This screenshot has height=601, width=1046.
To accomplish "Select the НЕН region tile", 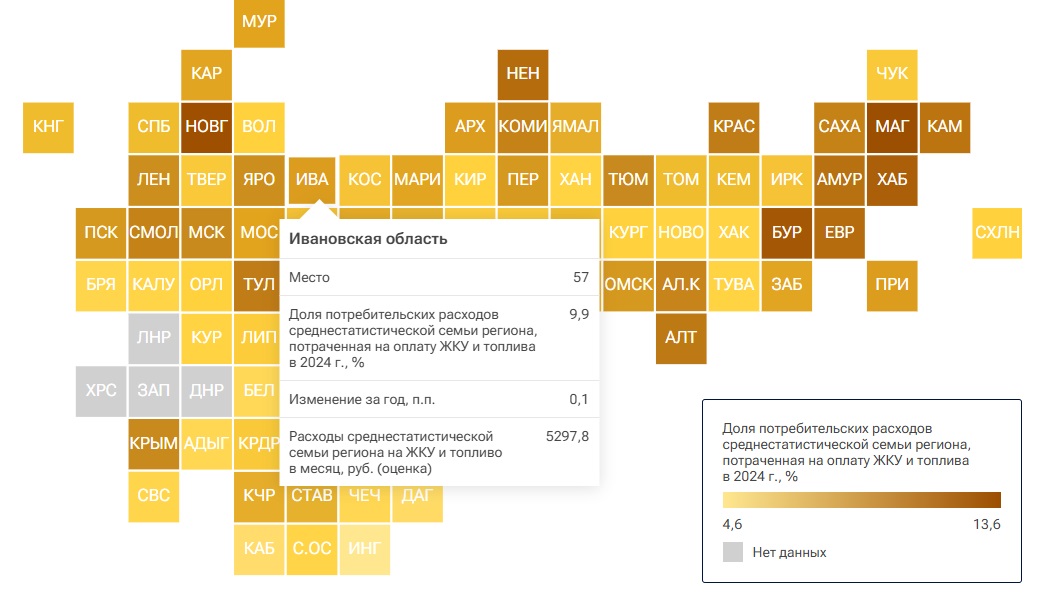I will pyautogui.click(x=523, y=74).
